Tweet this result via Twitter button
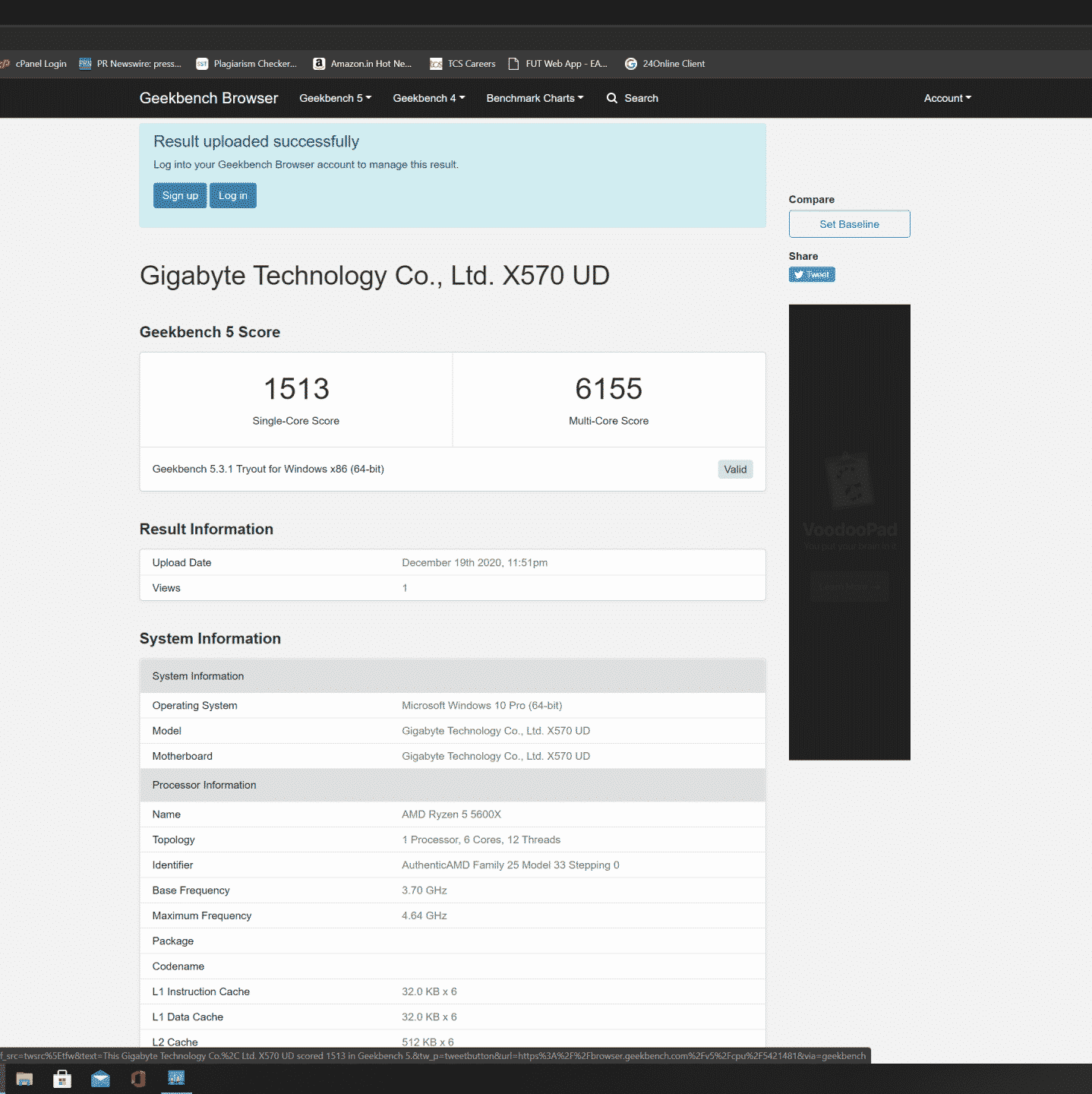The image size is (1092, 1094). pos(812,275)
